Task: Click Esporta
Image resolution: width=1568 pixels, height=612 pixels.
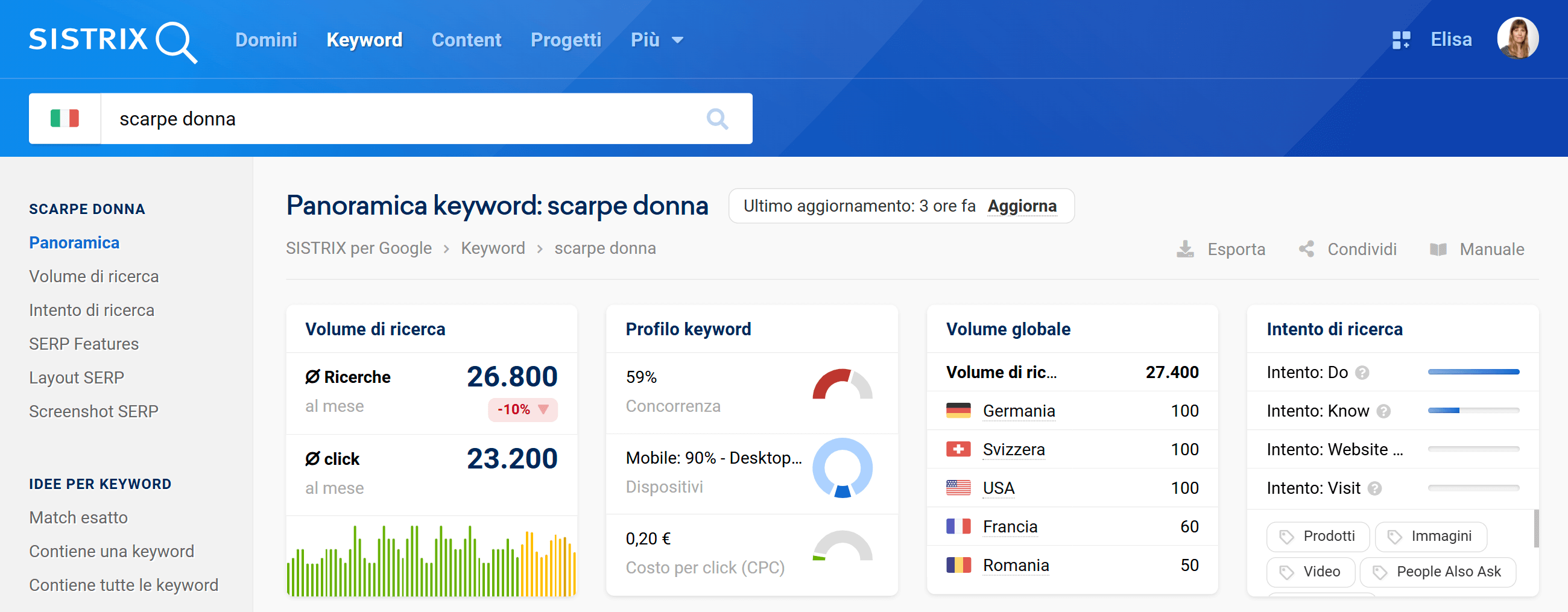Action: point(1236,250)
